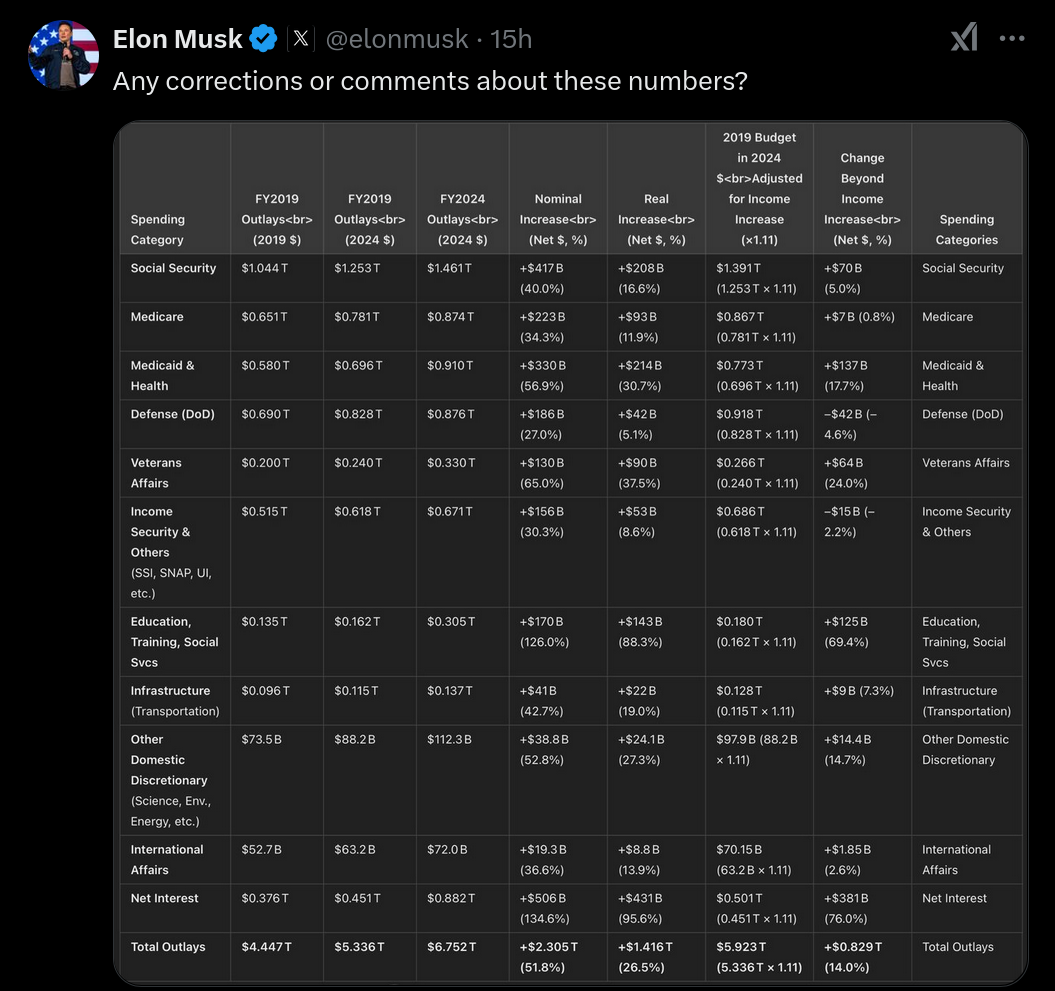Click the Spending Category header cell
1055x991 pixels.
176,229
